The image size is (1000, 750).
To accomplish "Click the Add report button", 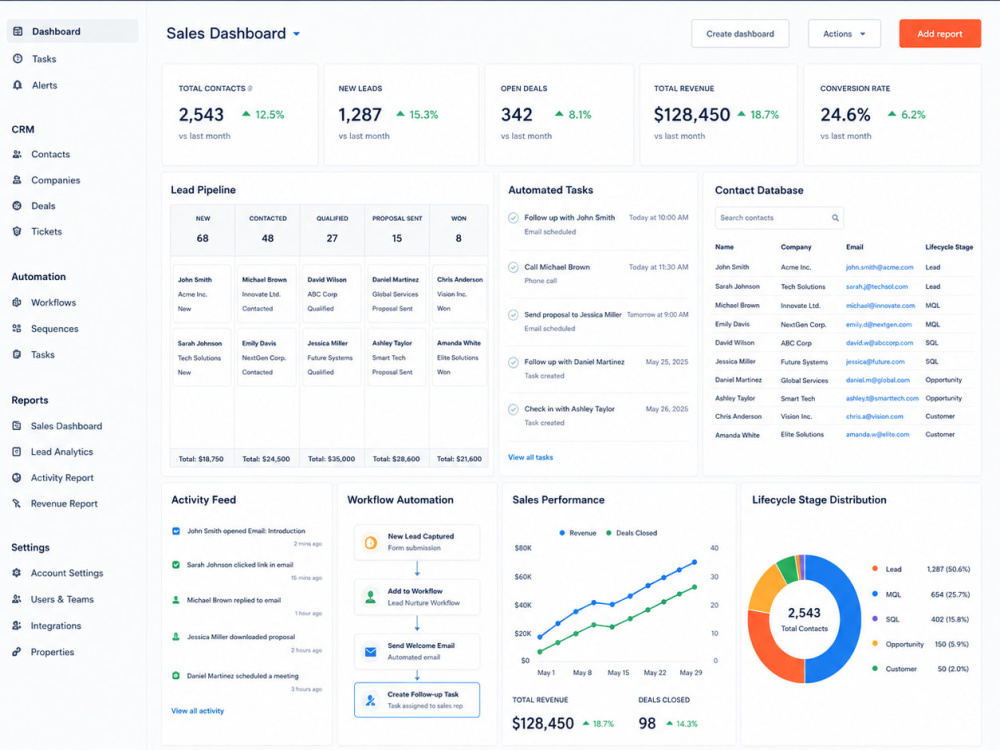I will click(x=939, y=34).
